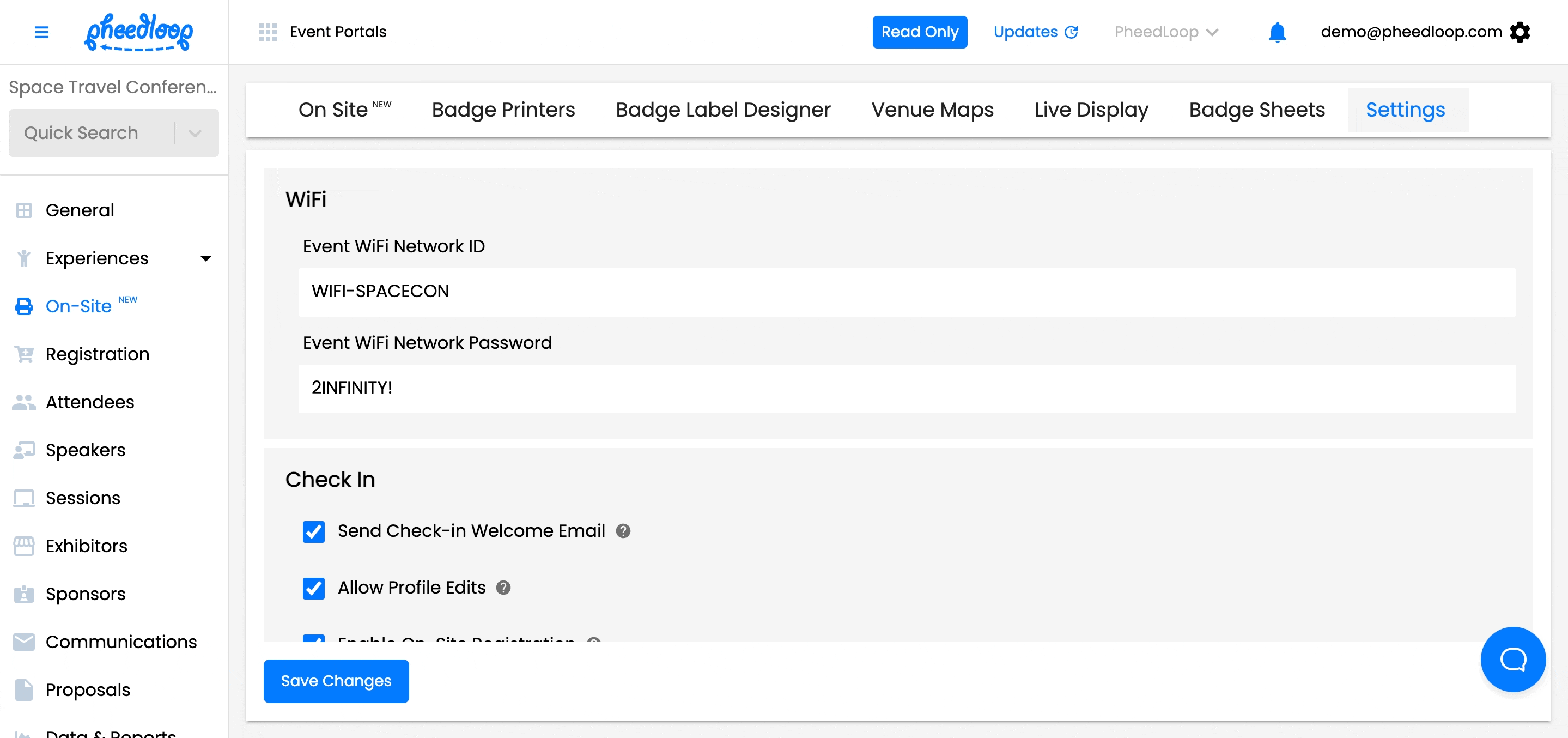Disable Allow Profile Edits
The width and height of the screenshot is (1568, 738).
click(313, 588)
